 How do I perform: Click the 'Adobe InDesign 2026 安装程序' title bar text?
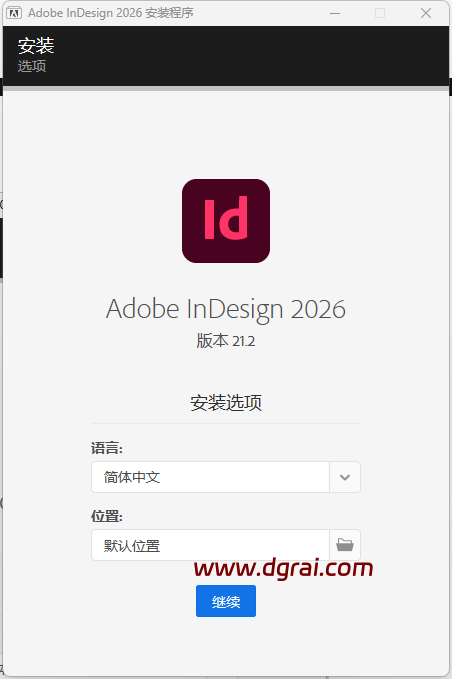(111, 13)
